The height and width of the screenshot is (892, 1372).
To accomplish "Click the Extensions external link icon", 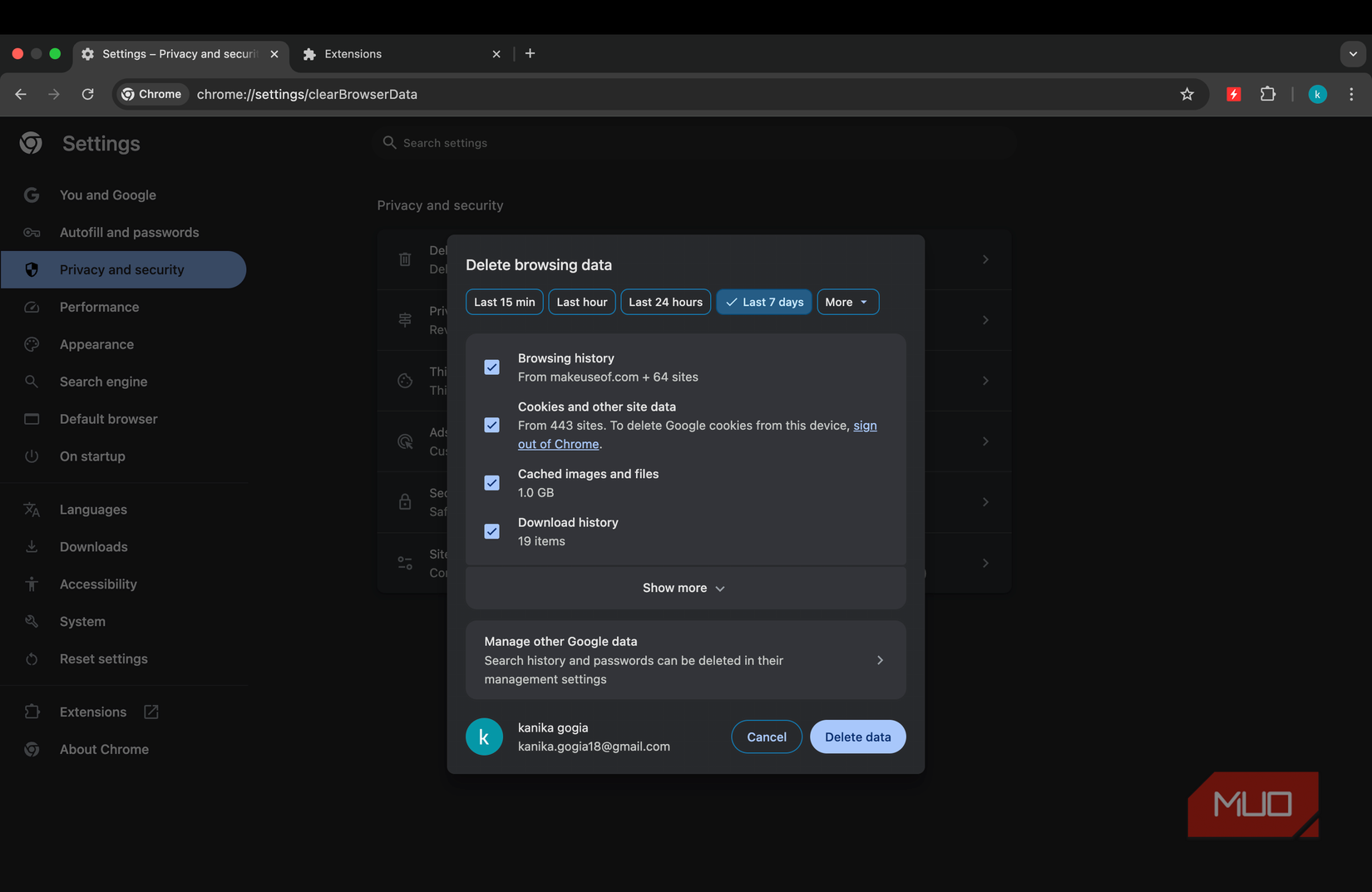I will click(x=151, y=712).
